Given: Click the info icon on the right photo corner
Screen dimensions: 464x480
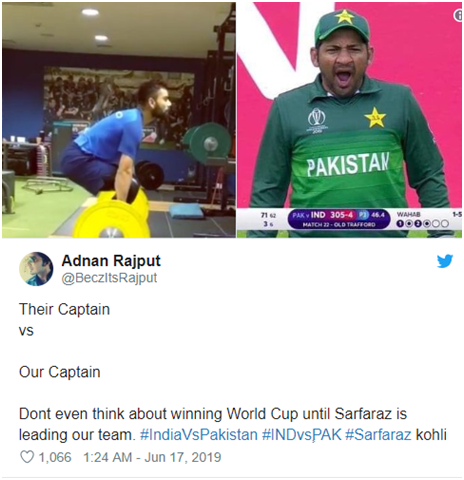Looking at the screenshot, I should (459, 15).
